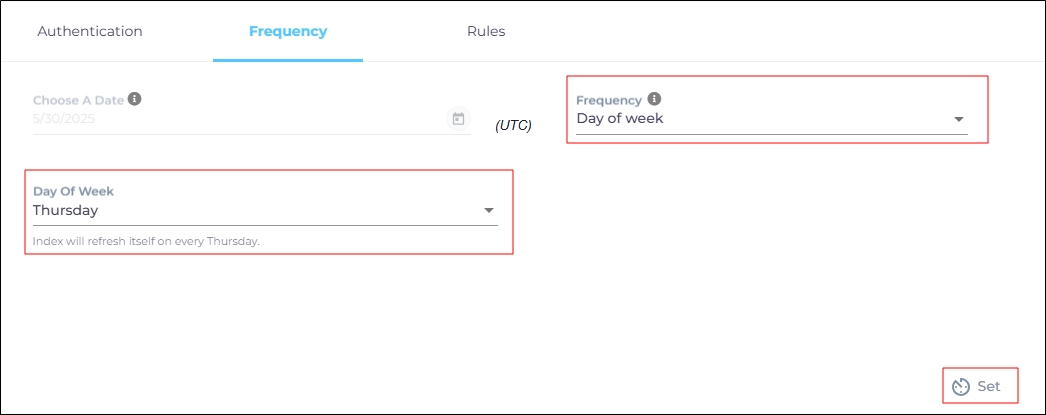The height and width of the screenshot is (415, 1046).
Task: Click the blue underline beneath Frequency tab
Action: (288, 59)
